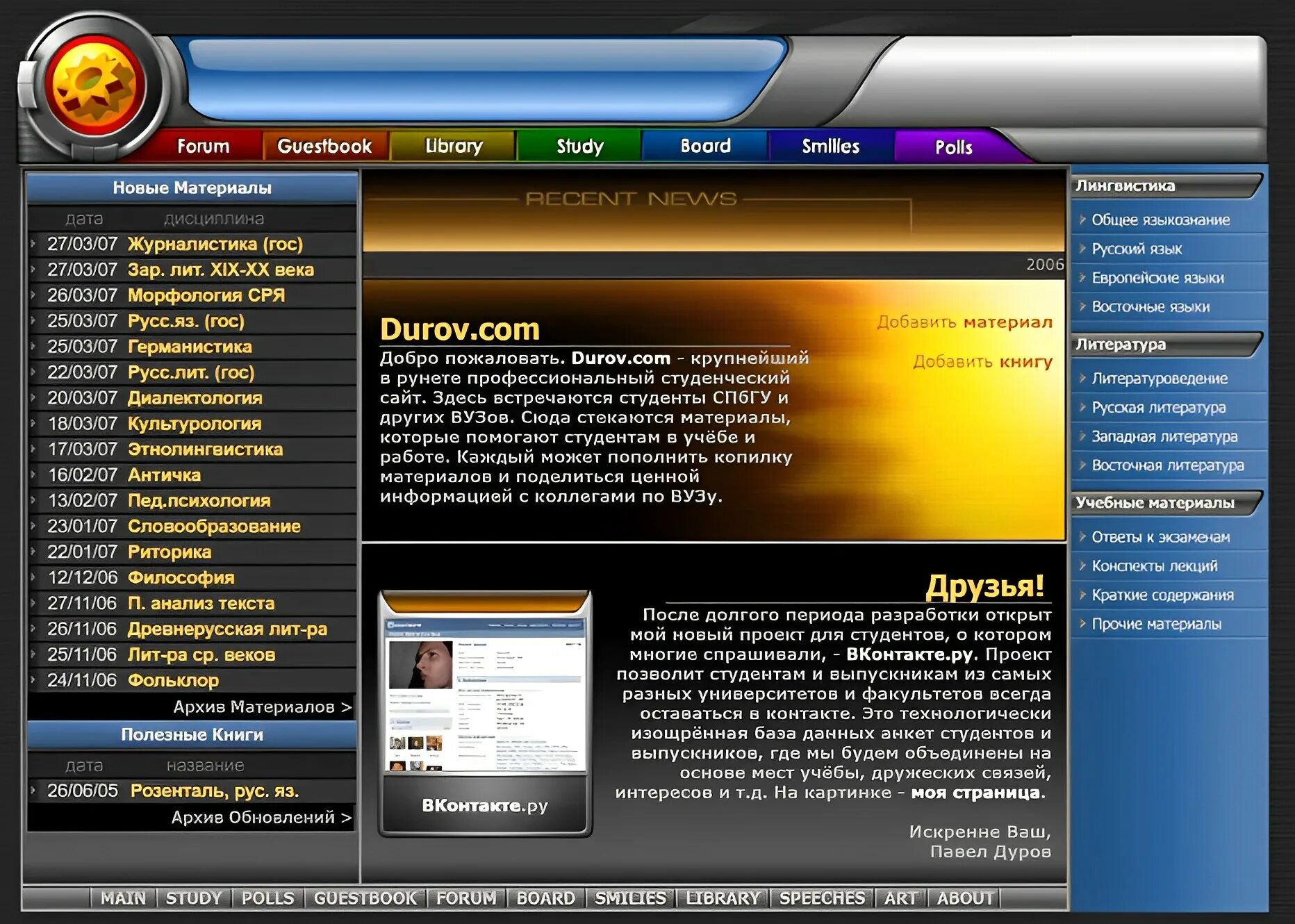Click FORUM in the bottom menu
This screenshot has height=924, width=1295.
pos(466,898)
